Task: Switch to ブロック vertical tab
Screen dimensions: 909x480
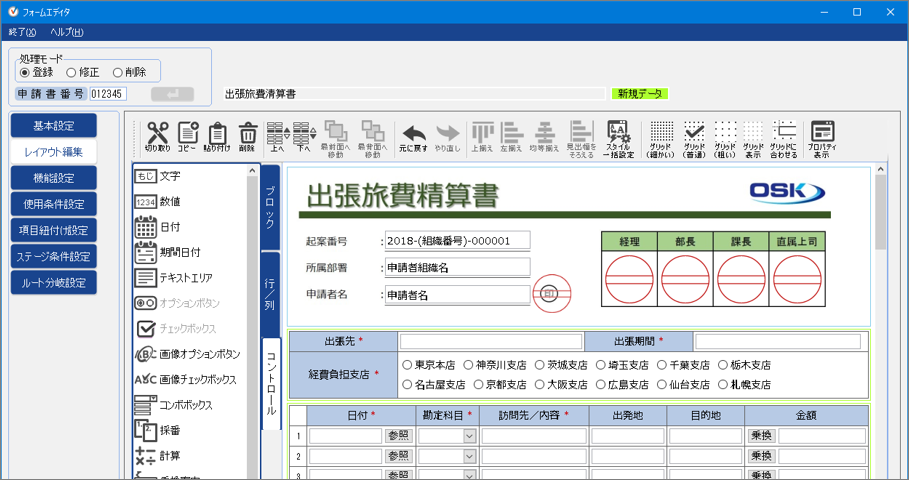Action: pyautogui.click(x=270, y=207)
